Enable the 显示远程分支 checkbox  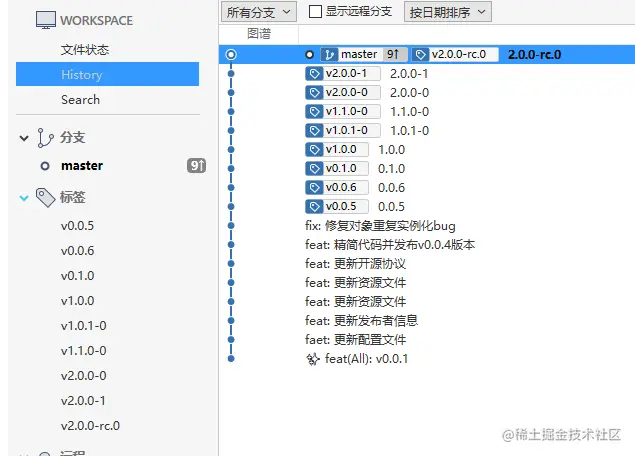coord(315,11)
